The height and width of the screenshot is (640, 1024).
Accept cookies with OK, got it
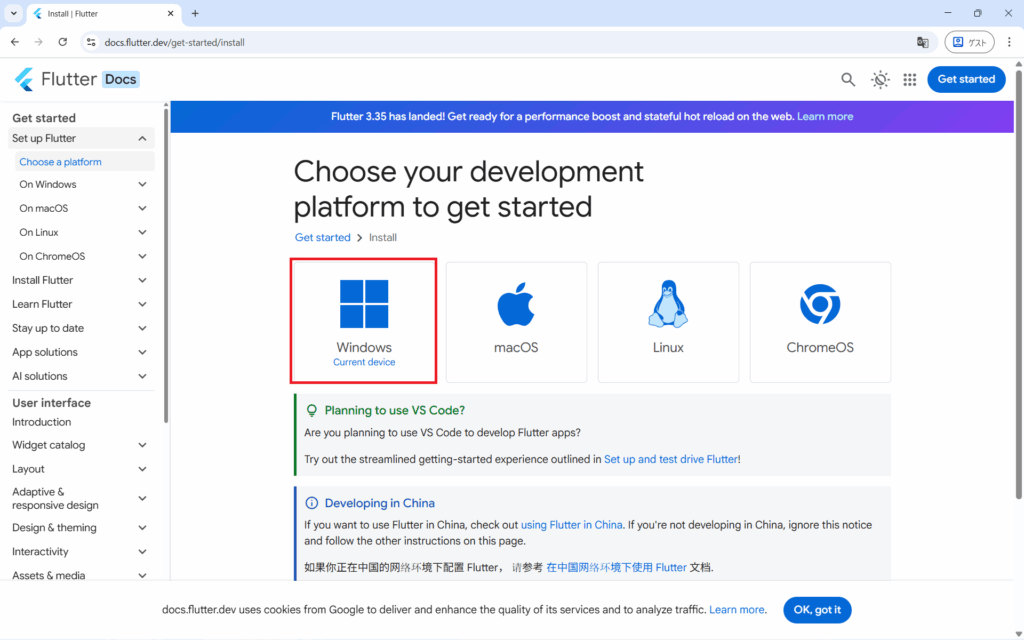coord(817,610)
